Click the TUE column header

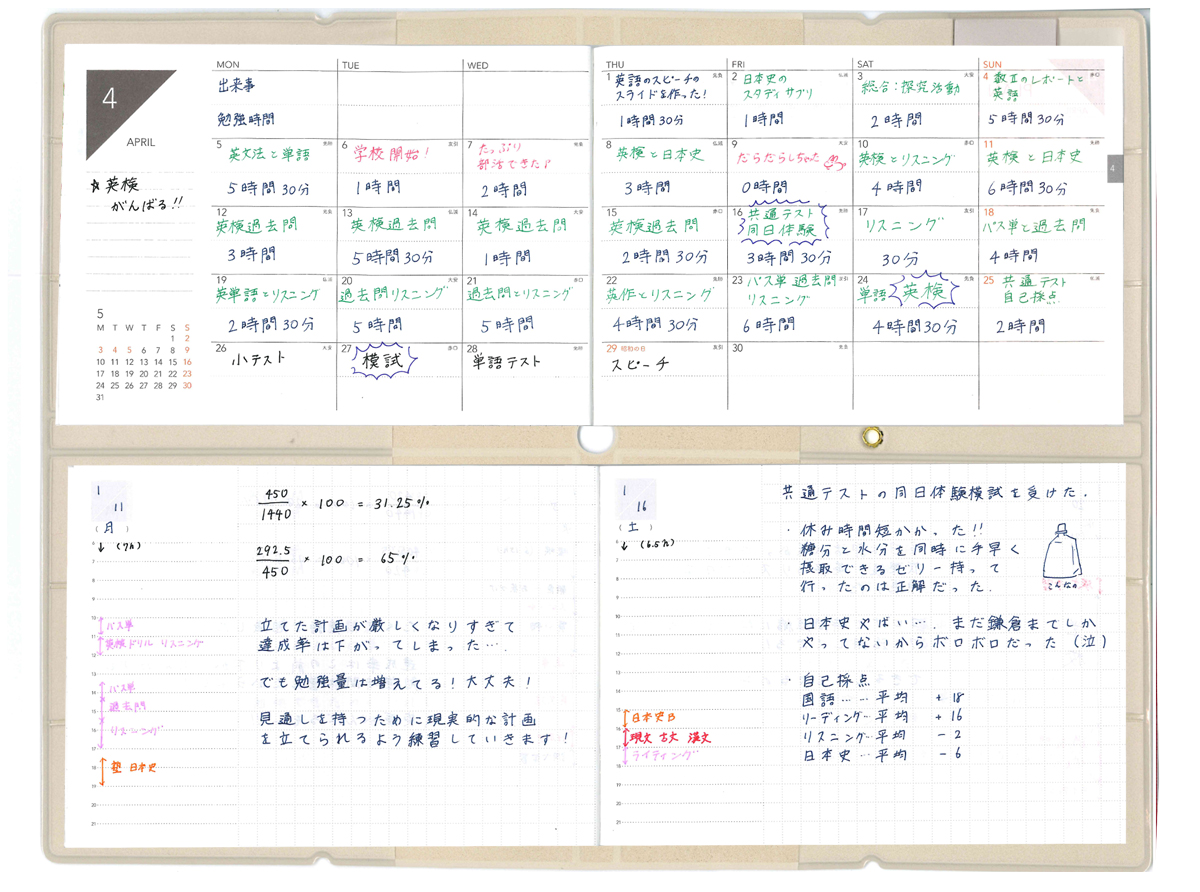pyautogui.click(x=351, y=65)
